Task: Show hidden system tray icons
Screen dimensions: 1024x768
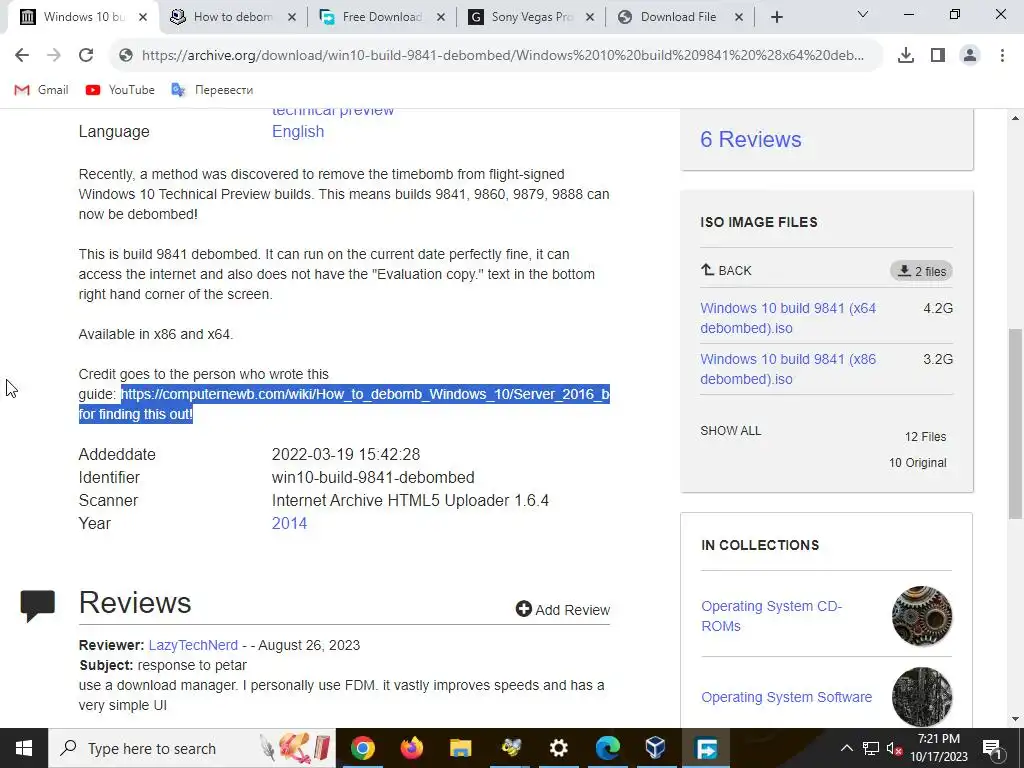Action: tap(846, 748)
